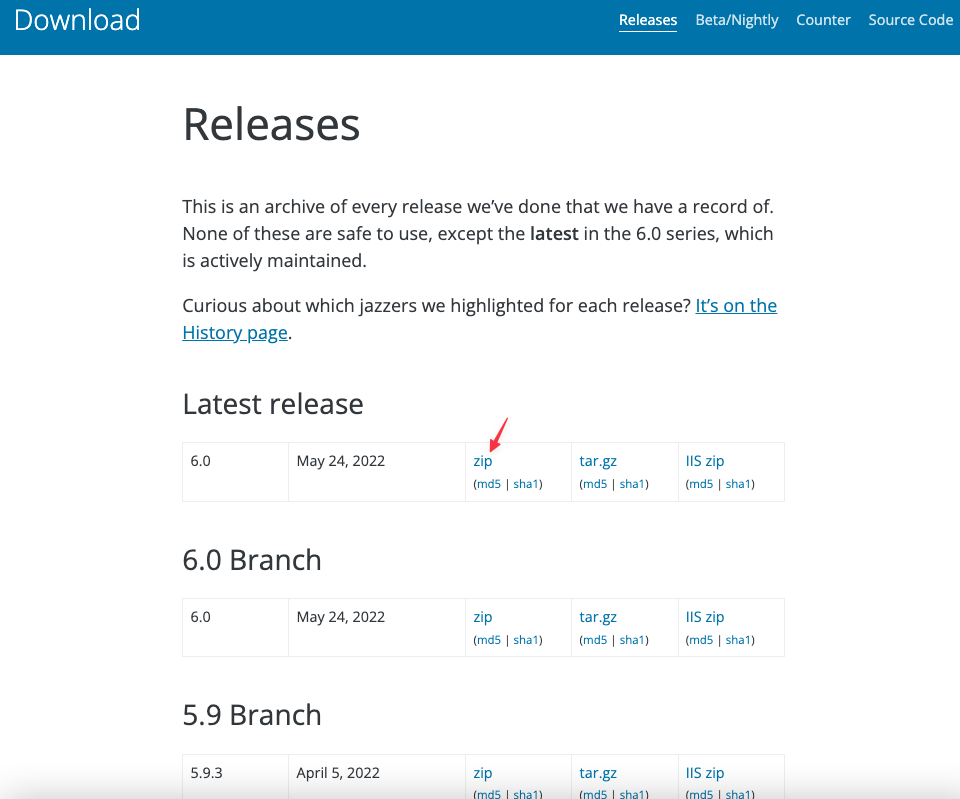Open md5 for zip in Latest release

(489, 484)
